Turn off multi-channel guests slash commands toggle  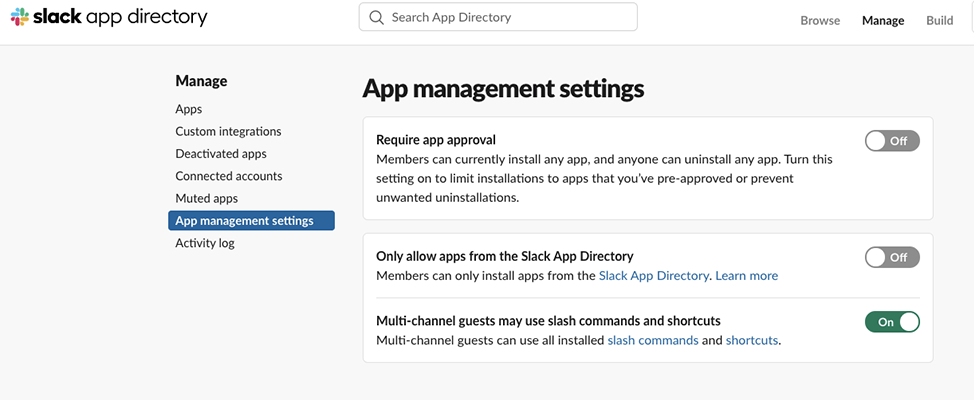892,322
